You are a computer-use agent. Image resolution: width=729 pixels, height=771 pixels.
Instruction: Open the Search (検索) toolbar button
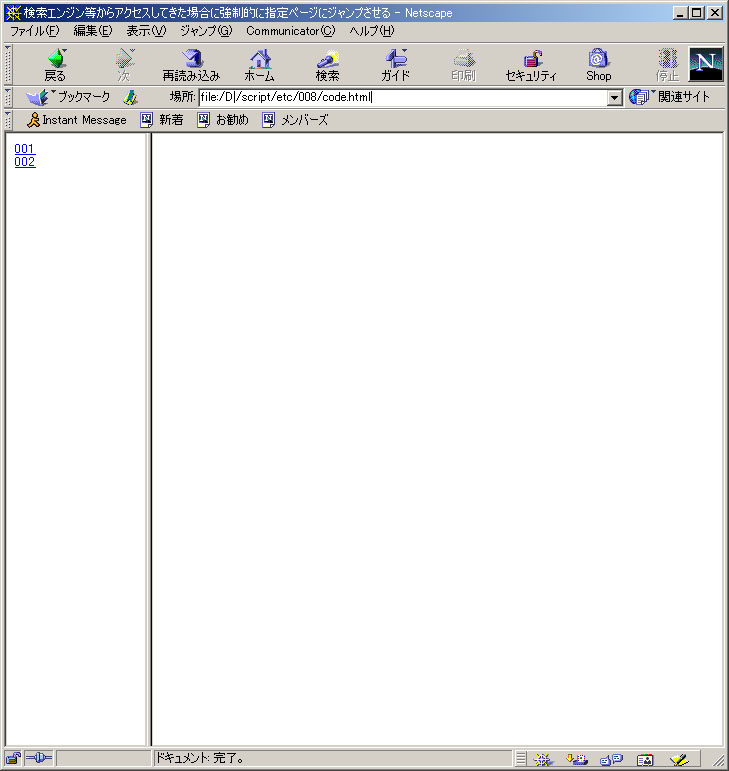[x=327, y=65]
